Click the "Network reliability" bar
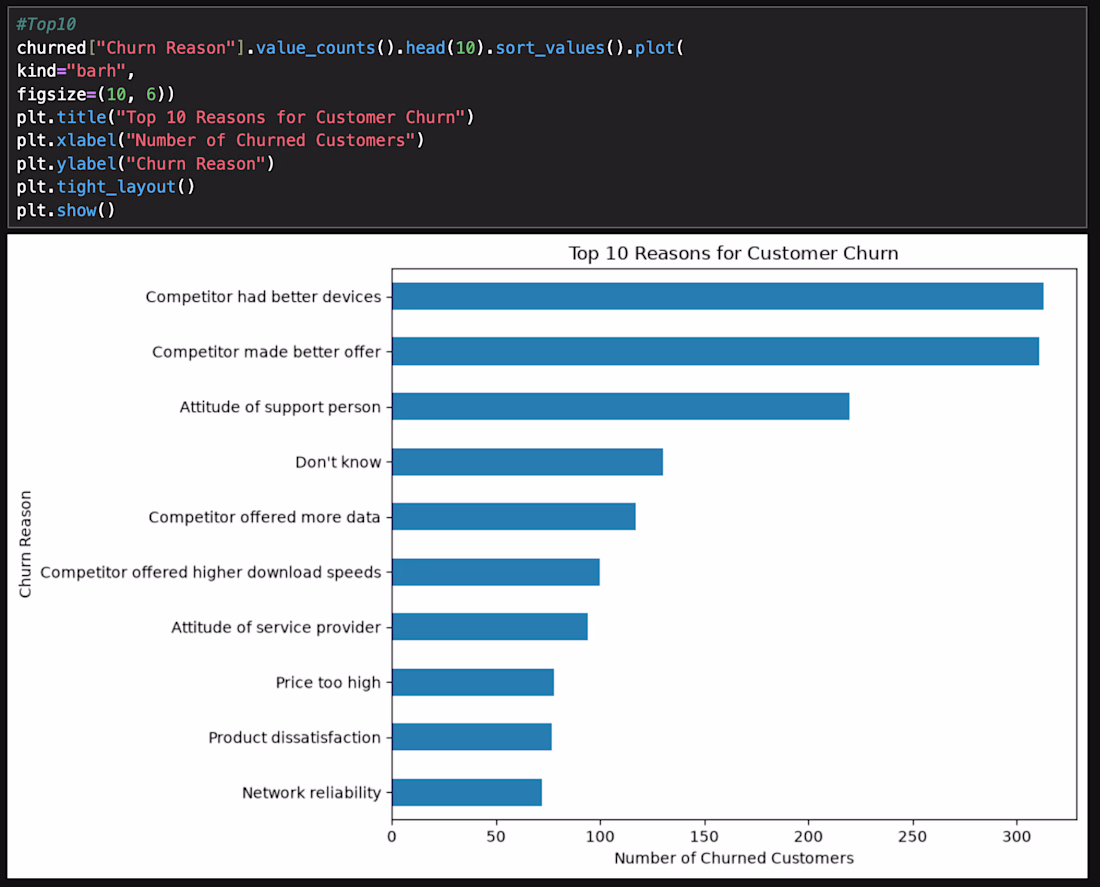The height and width of the screenshot is (887, 1100). 467,792
